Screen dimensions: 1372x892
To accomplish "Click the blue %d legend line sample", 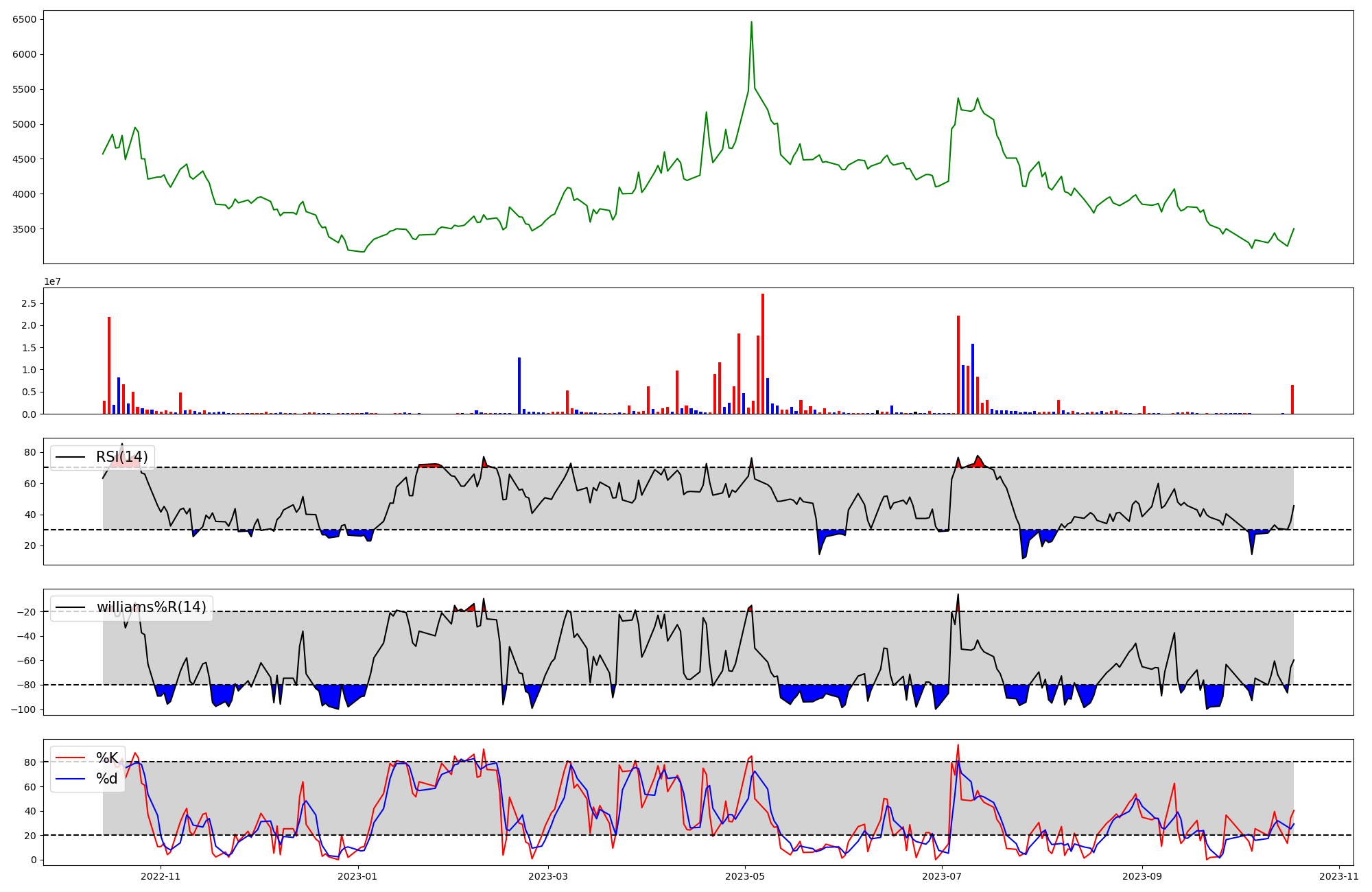I will (70, 779).
